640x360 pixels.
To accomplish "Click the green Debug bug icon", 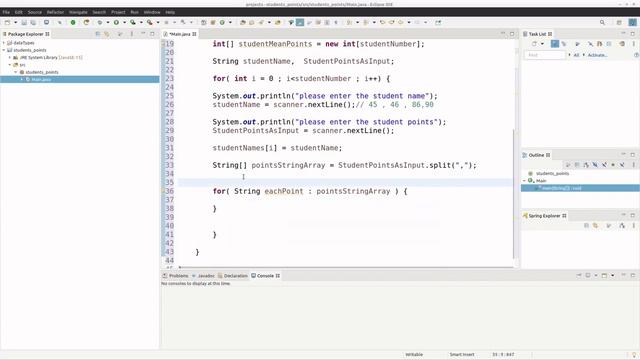I will click(x=100, y=22).
